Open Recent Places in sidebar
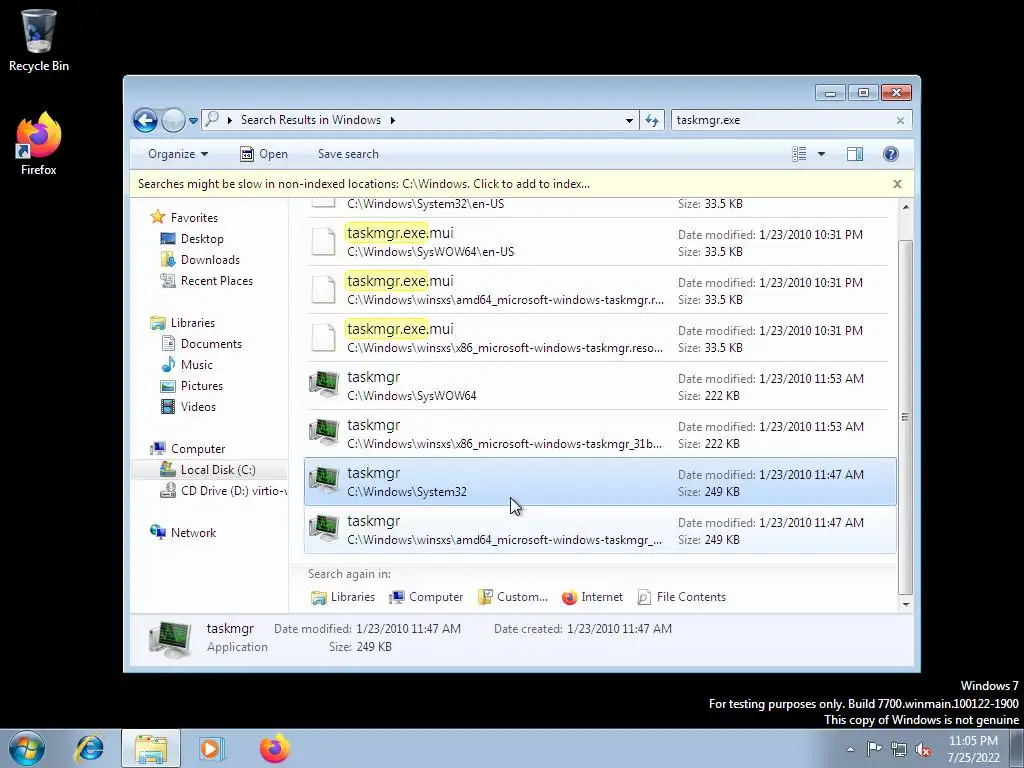1024x768 pixels. point(216,281)
